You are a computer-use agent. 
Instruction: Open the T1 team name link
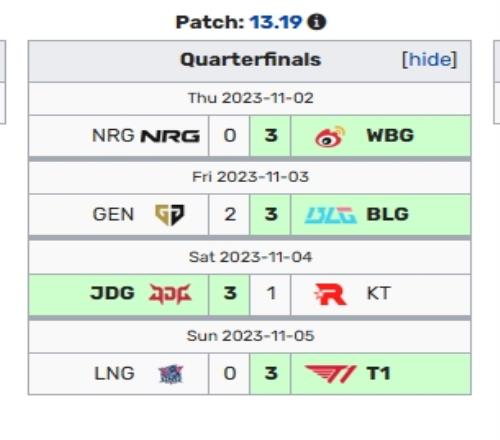[x=378, y=373]
